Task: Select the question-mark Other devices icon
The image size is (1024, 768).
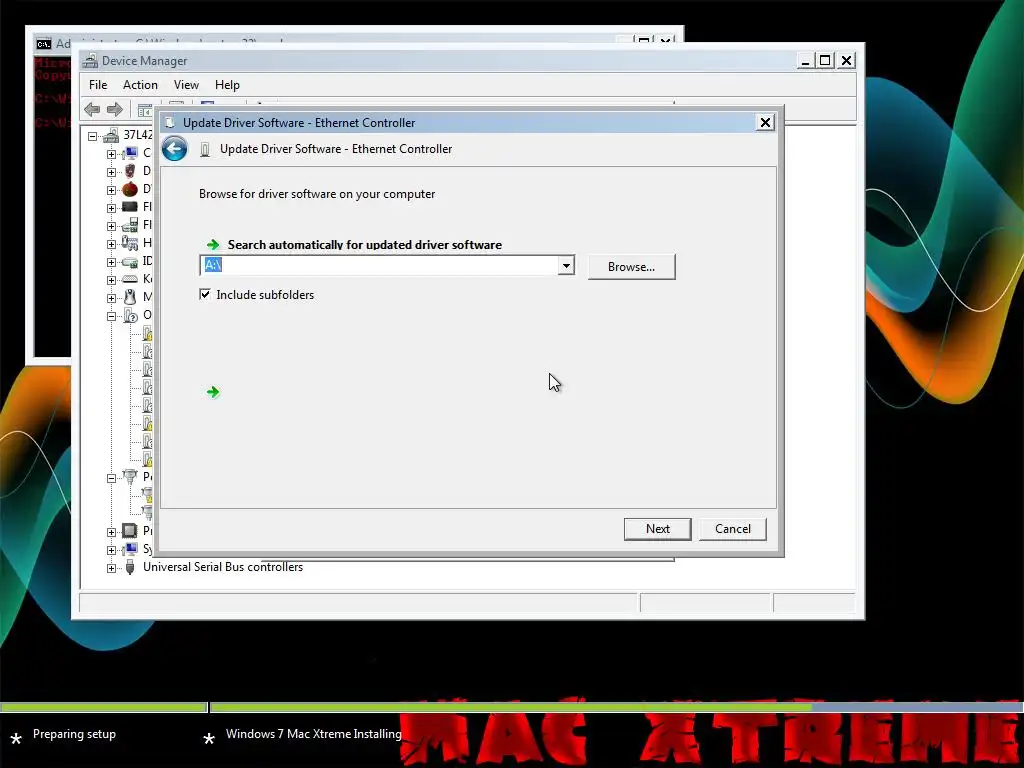Action: [130, 315]
